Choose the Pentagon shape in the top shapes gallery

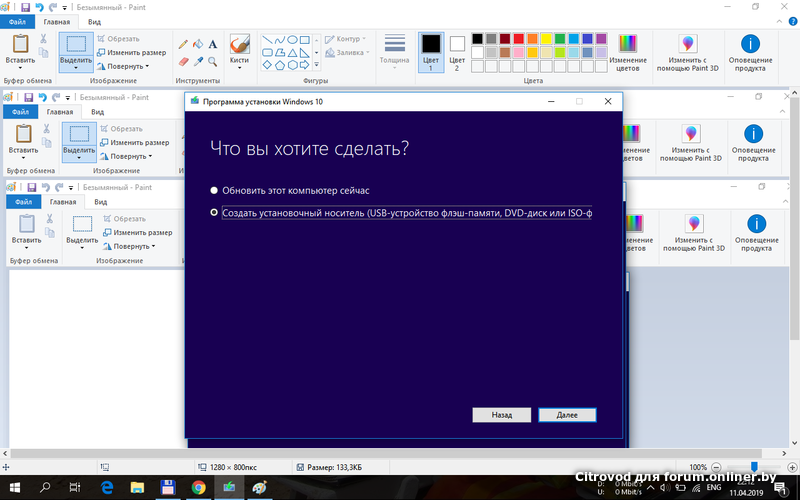point(280,65)
